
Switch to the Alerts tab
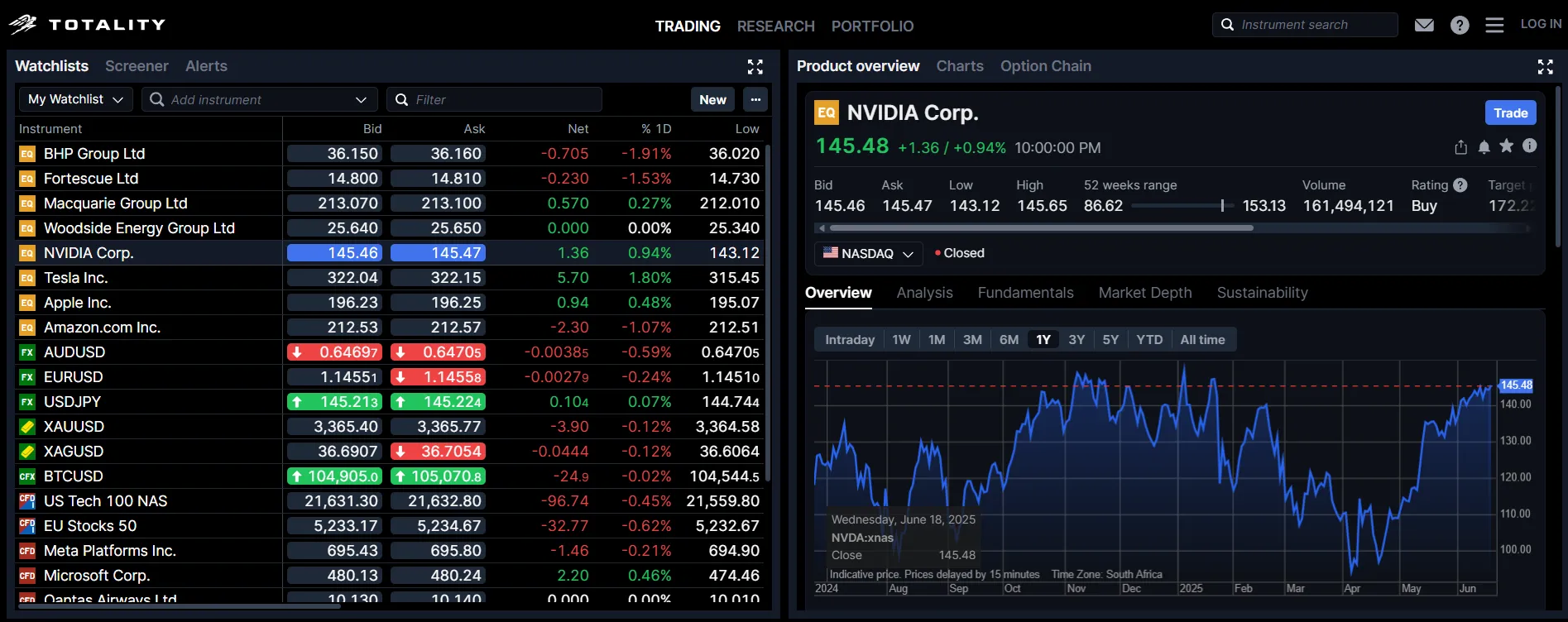point(206,66)
